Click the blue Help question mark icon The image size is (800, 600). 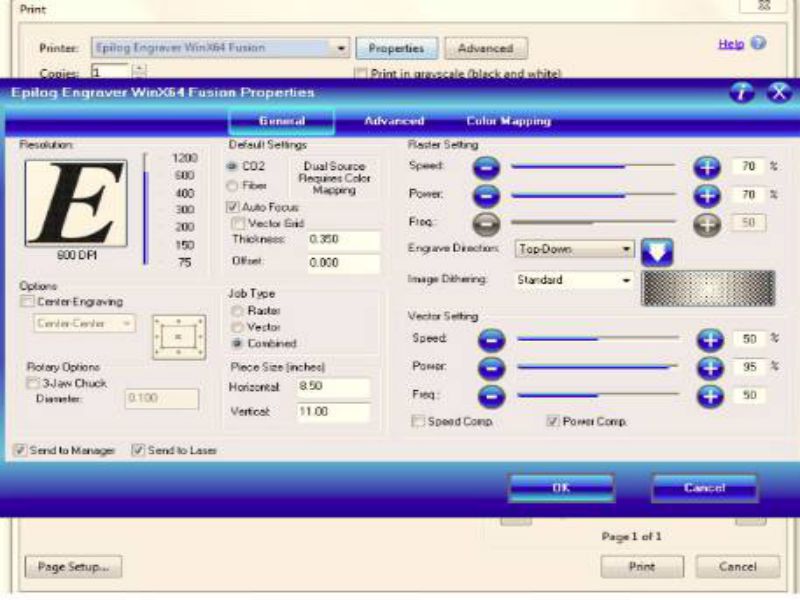click(x=759, y=43)
